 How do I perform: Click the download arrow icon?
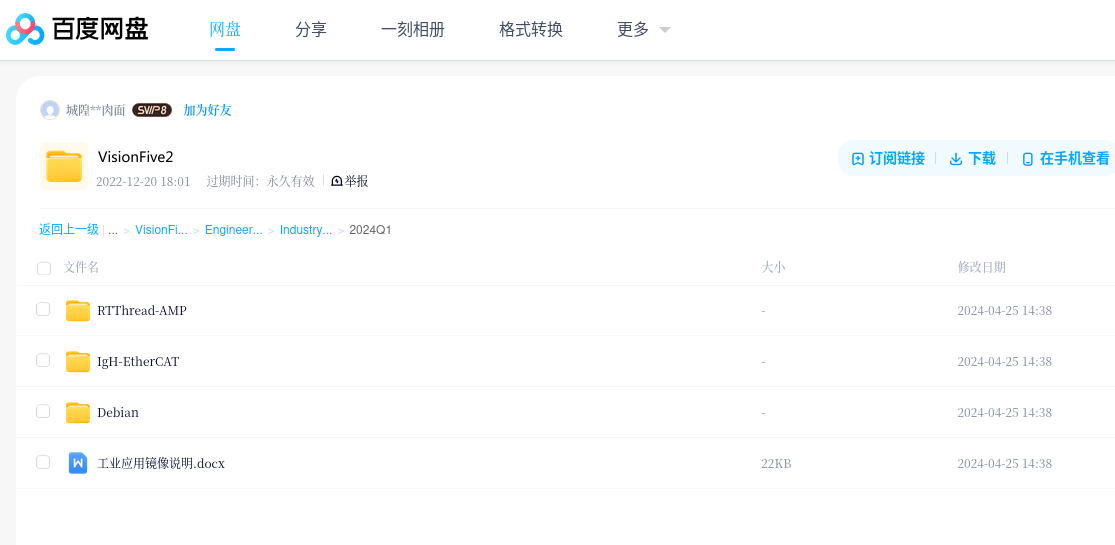956,159
